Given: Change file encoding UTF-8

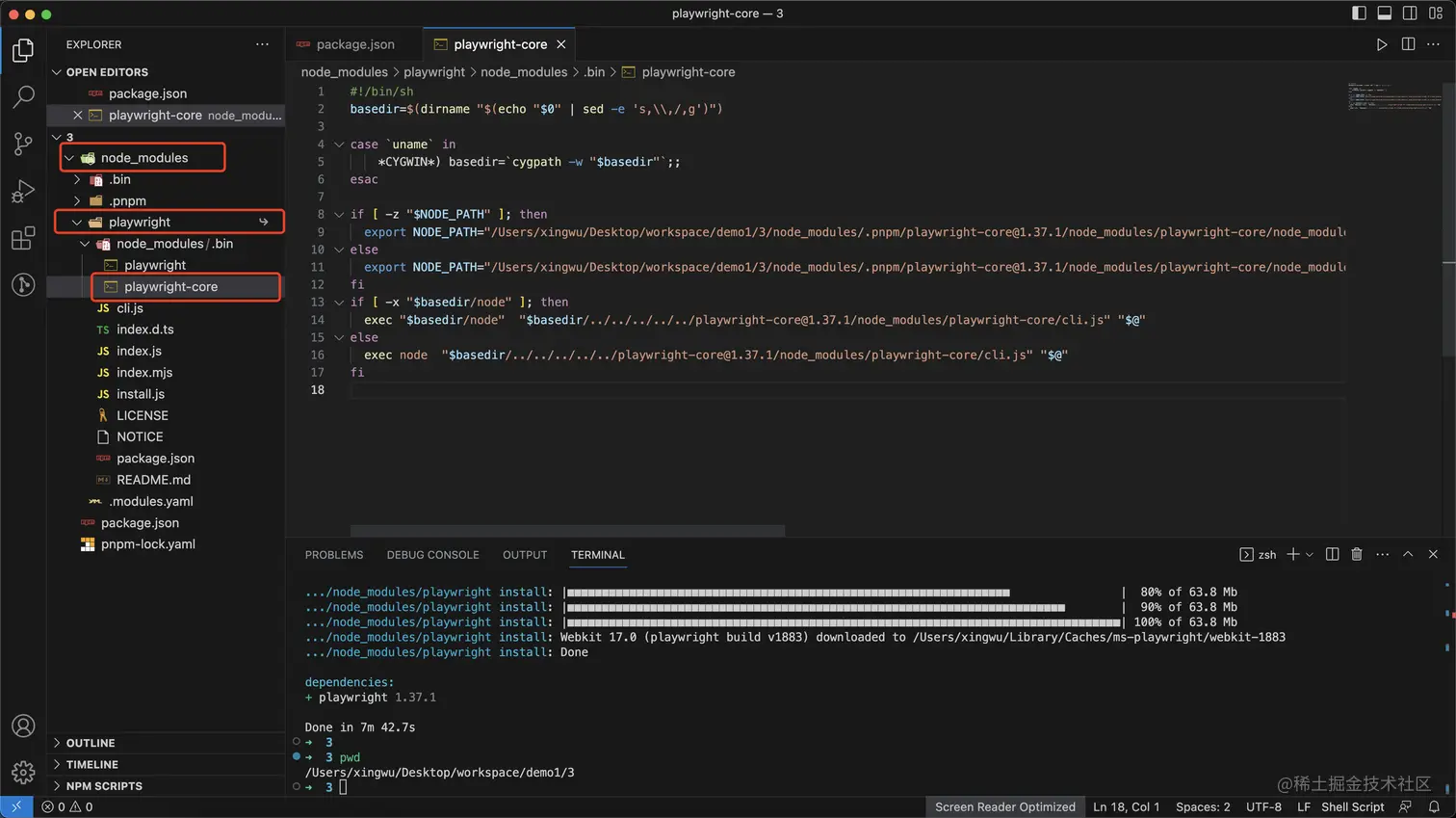Looking at the screenshot, I should pos(1263,807).
